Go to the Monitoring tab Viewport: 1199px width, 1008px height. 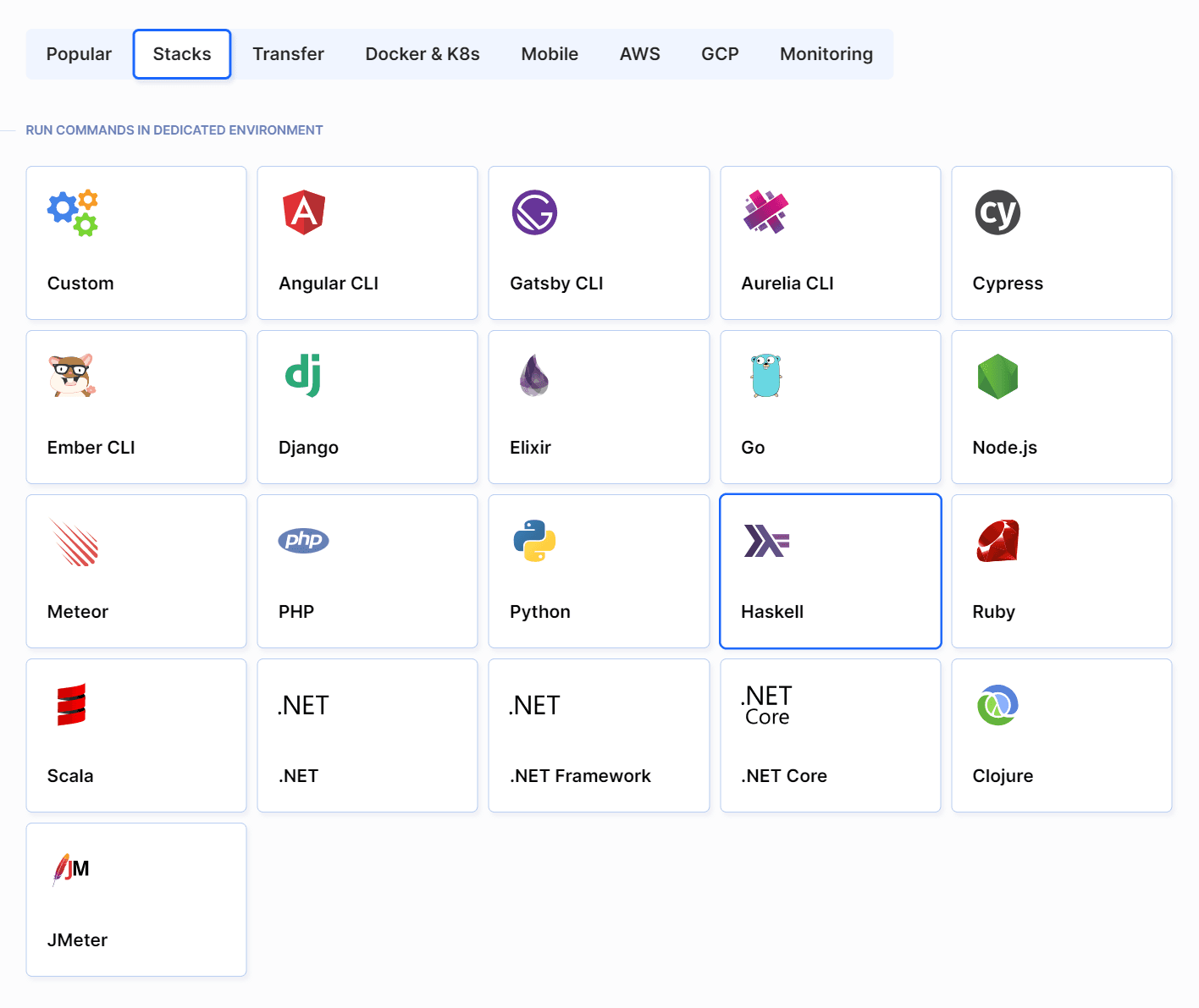[826, 54]
